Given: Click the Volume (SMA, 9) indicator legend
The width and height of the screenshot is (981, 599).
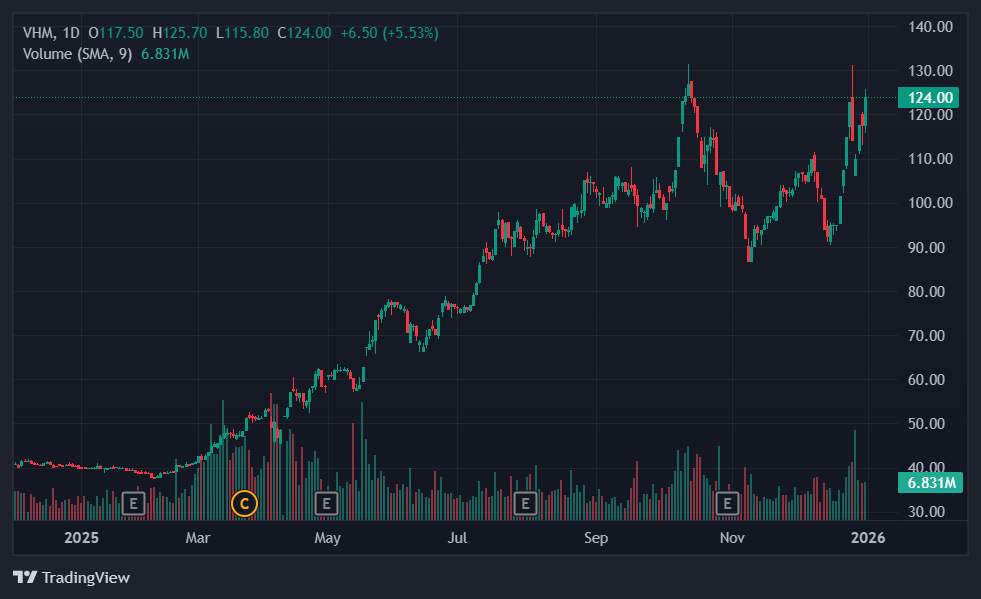Looking at the screenshot, I should pos(78,54).
